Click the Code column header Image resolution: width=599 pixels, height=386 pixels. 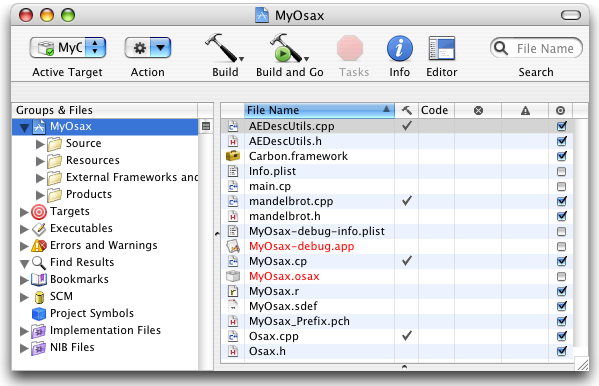point(436,110)
